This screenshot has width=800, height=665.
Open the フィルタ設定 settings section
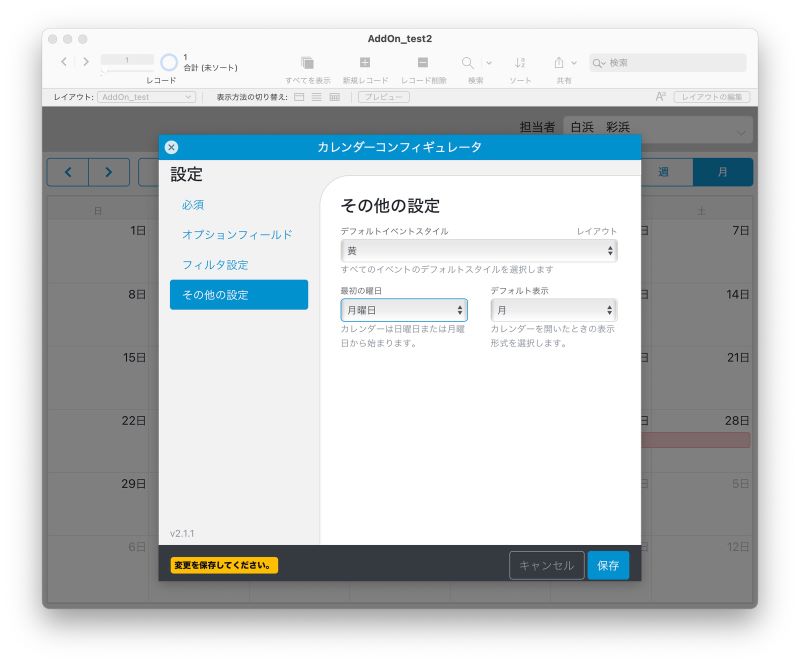215,265
